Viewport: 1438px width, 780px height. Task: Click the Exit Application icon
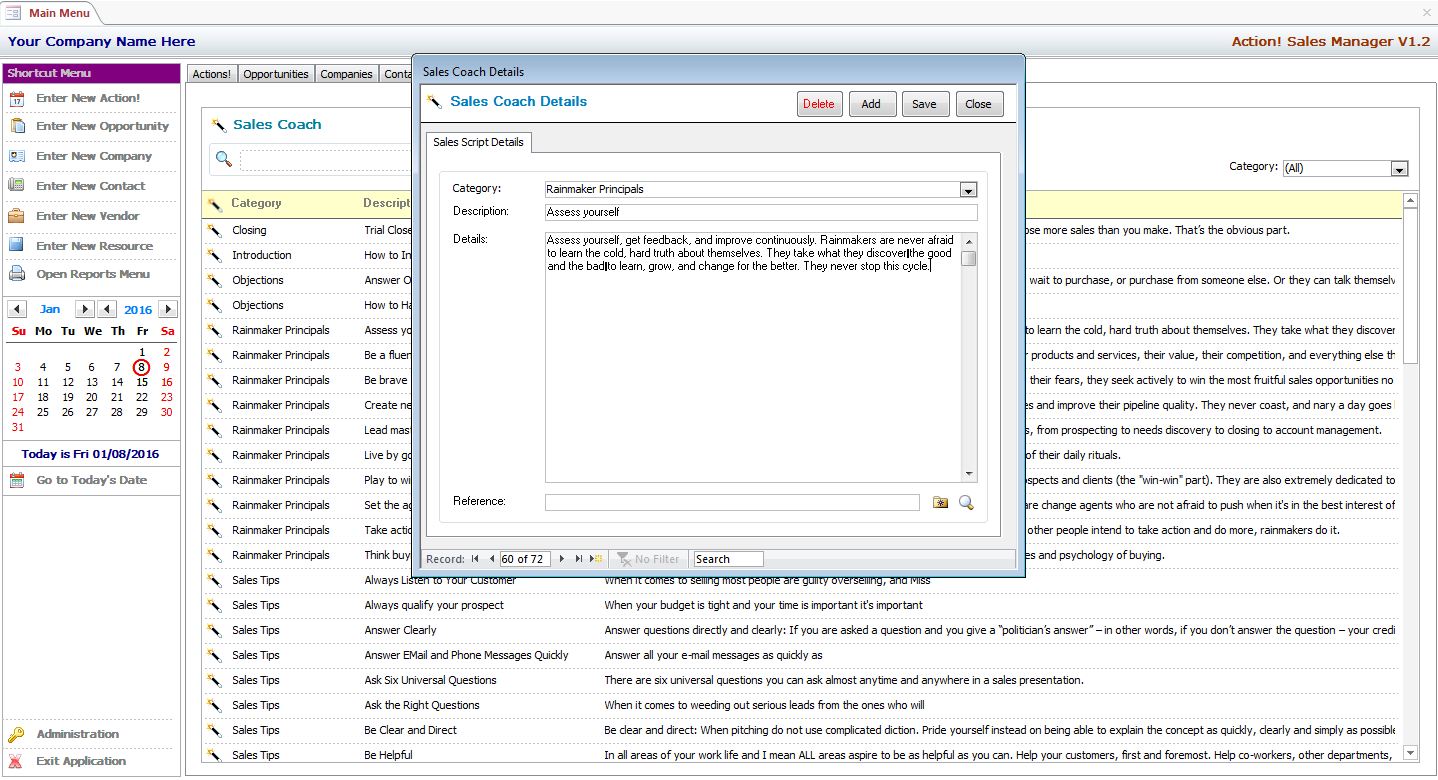tap(16, 761)
